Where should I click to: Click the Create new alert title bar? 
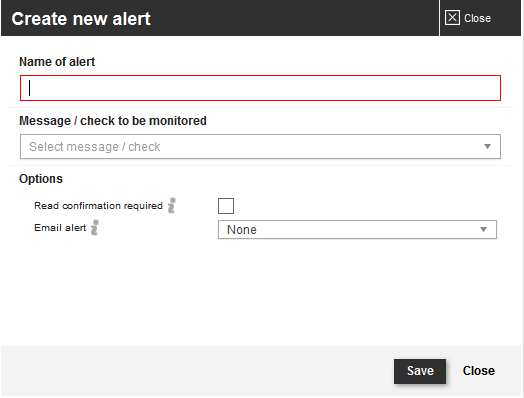click(x=220, y=18)
